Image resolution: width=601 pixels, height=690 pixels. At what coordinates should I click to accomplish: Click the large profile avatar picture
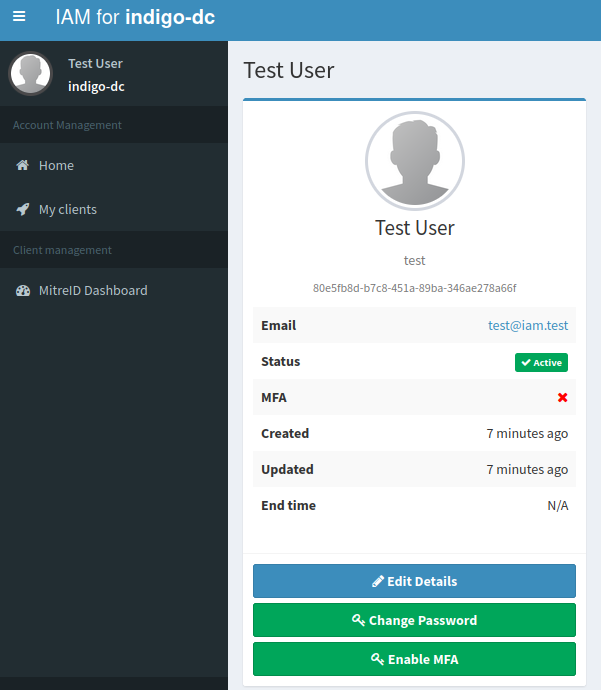coord(414,160)
